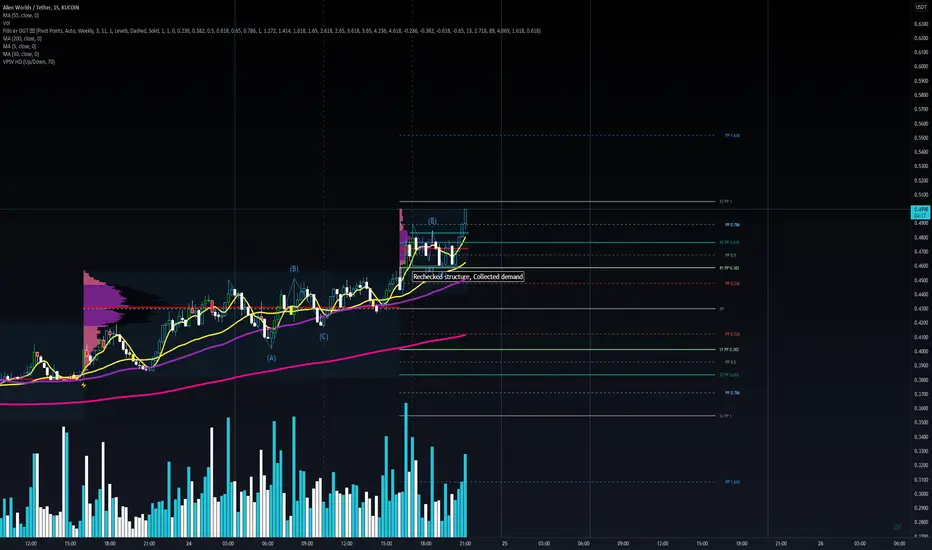The image size is (932, 550).
Task: Click the S3 PP 1 level label
Action: 726,416
